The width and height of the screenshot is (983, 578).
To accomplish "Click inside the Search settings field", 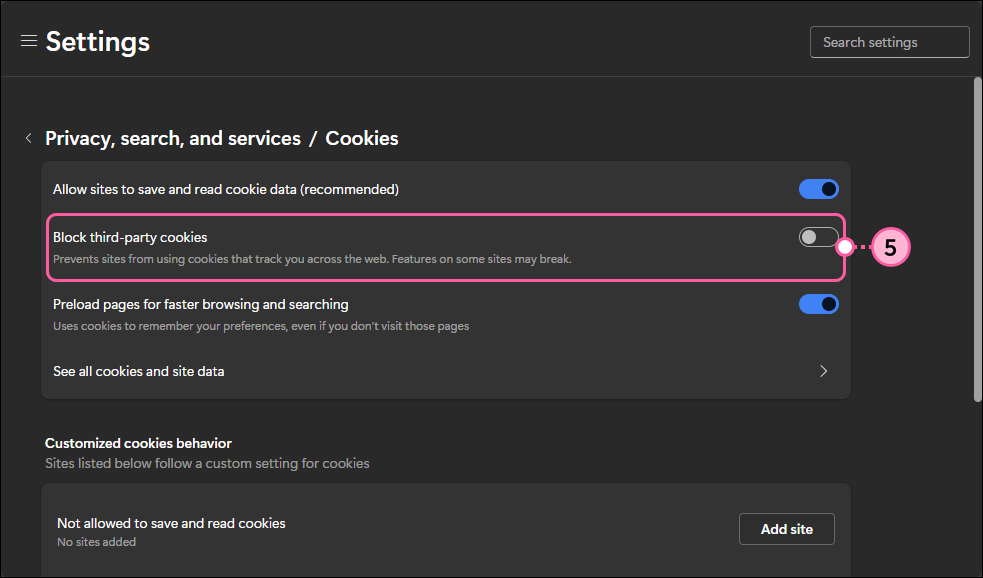I will click(x=888, y=42).
